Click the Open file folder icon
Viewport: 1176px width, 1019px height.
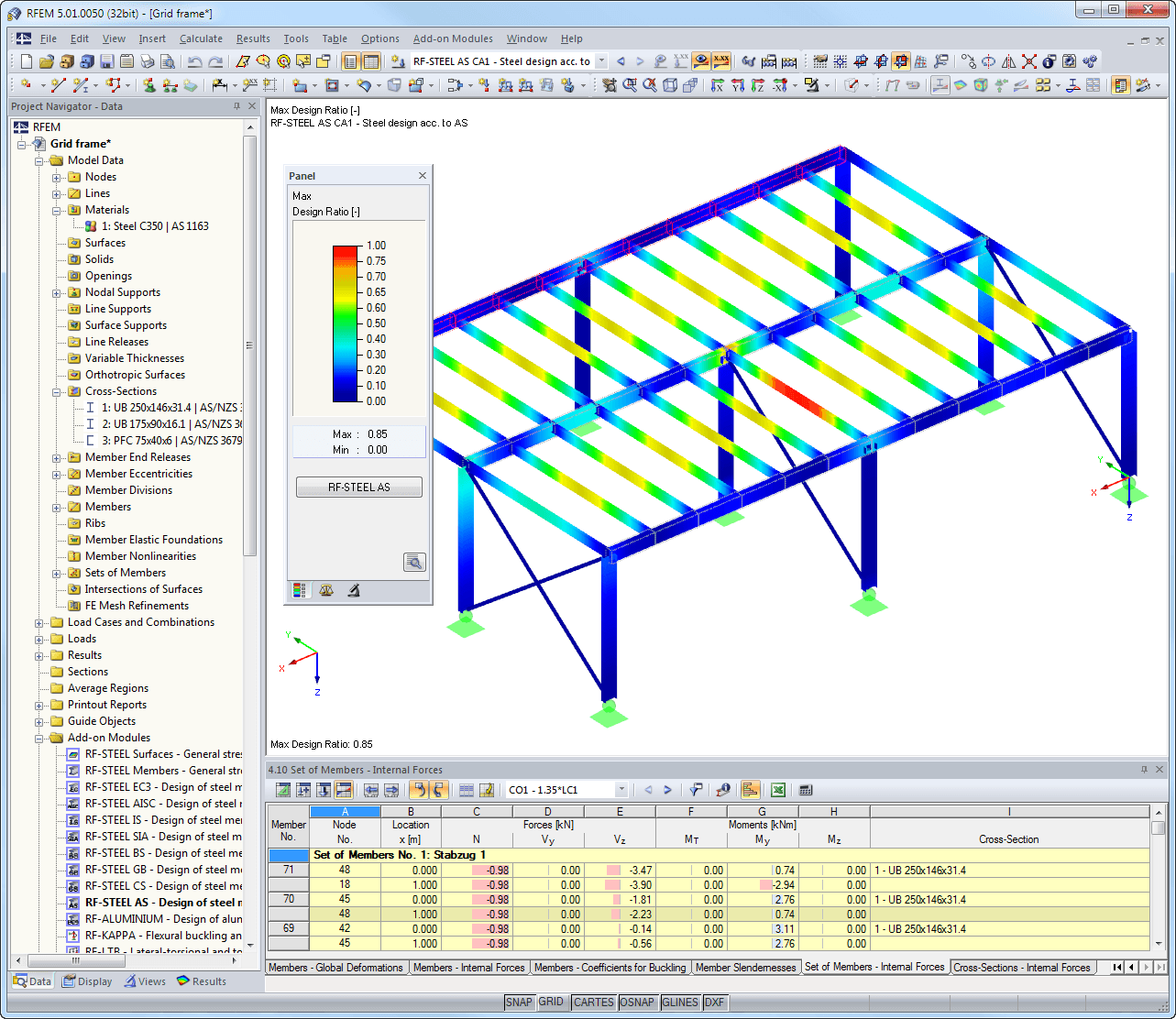coord(47,61)
